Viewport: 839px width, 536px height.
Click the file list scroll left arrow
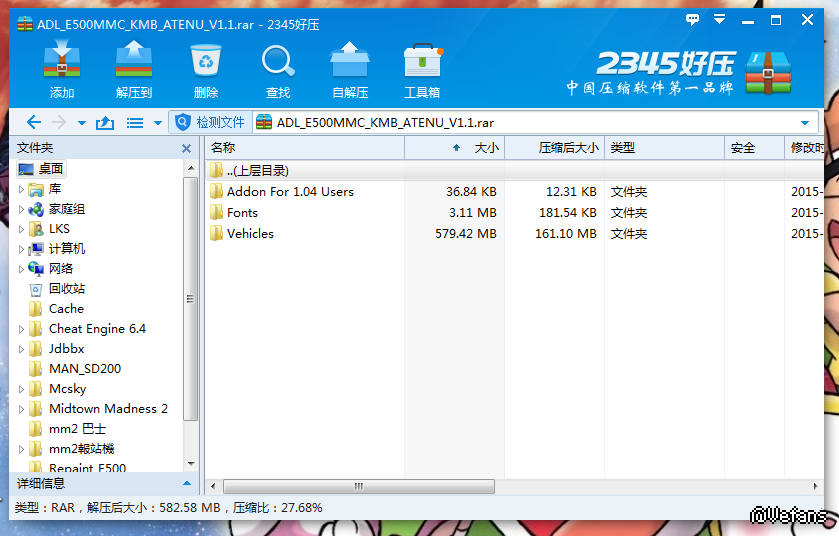pos(213,486)
